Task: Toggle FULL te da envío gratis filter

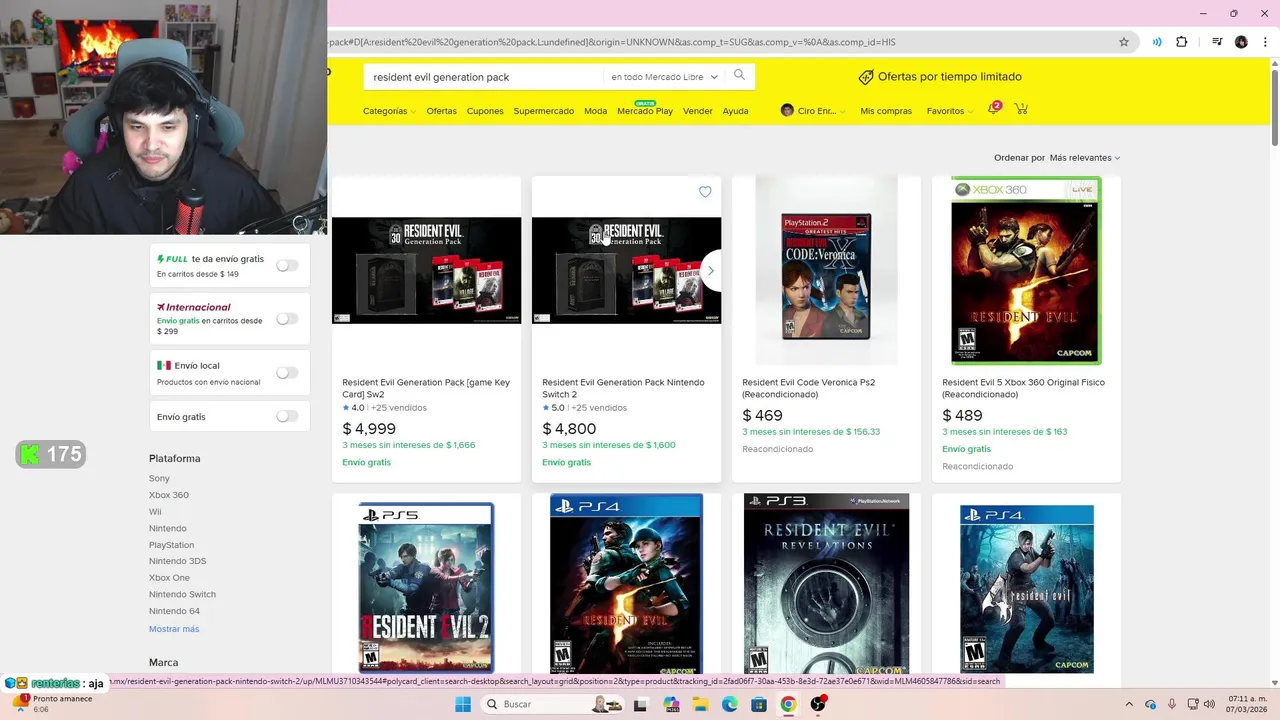Action: click(287, 265)
